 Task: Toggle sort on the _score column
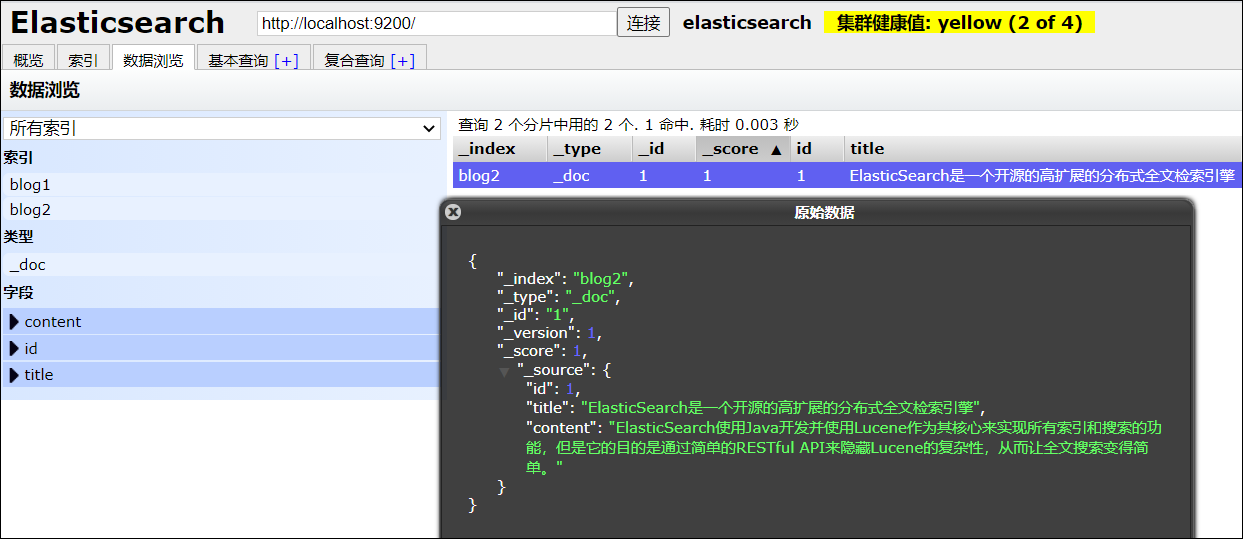[x=743, y=149]
